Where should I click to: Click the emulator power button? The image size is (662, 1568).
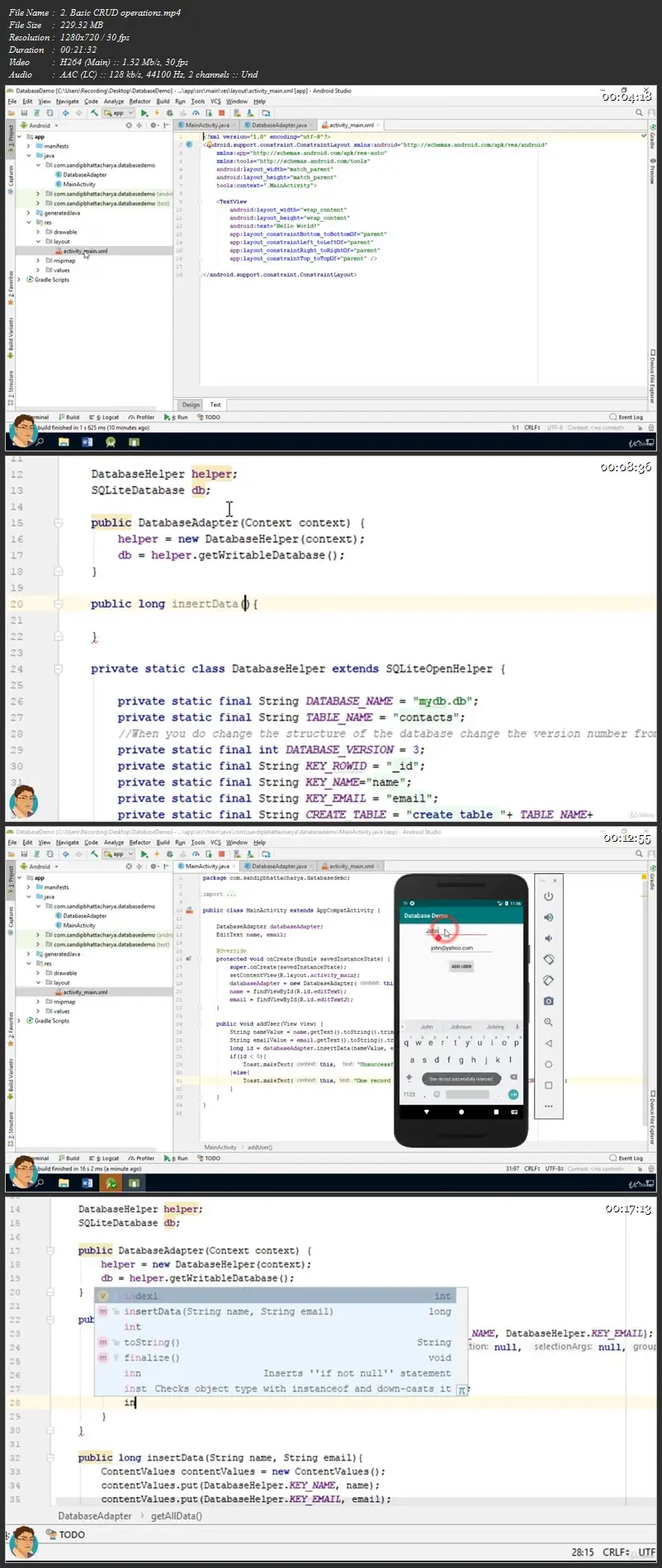tap(548, 896)
